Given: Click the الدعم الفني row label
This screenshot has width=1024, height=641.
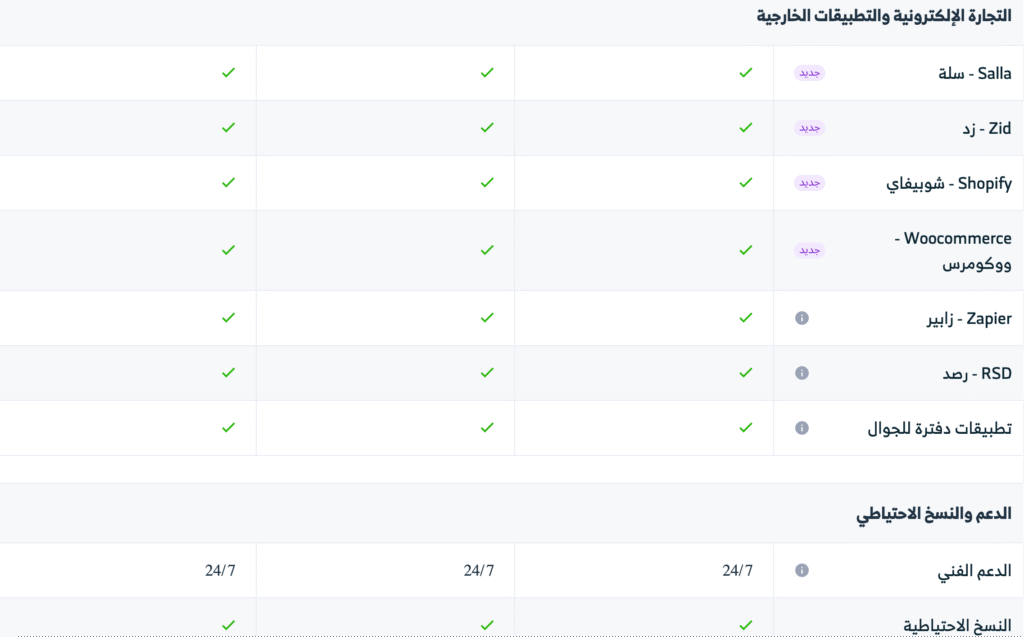Looking at the screenshot, I should pos(973,571).
